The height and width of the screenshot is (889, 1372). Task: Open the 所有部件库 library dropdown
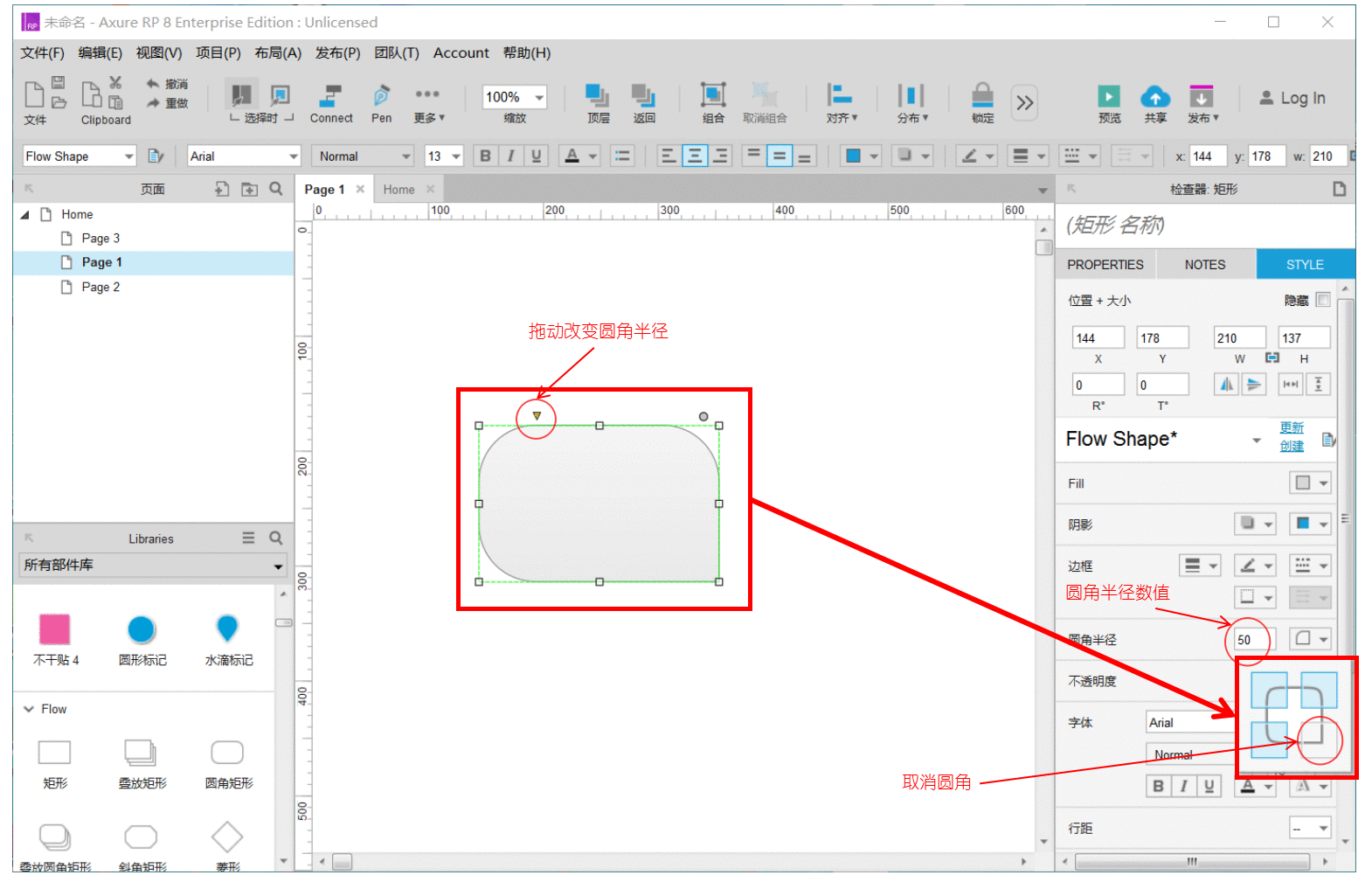tap(153, 565)
